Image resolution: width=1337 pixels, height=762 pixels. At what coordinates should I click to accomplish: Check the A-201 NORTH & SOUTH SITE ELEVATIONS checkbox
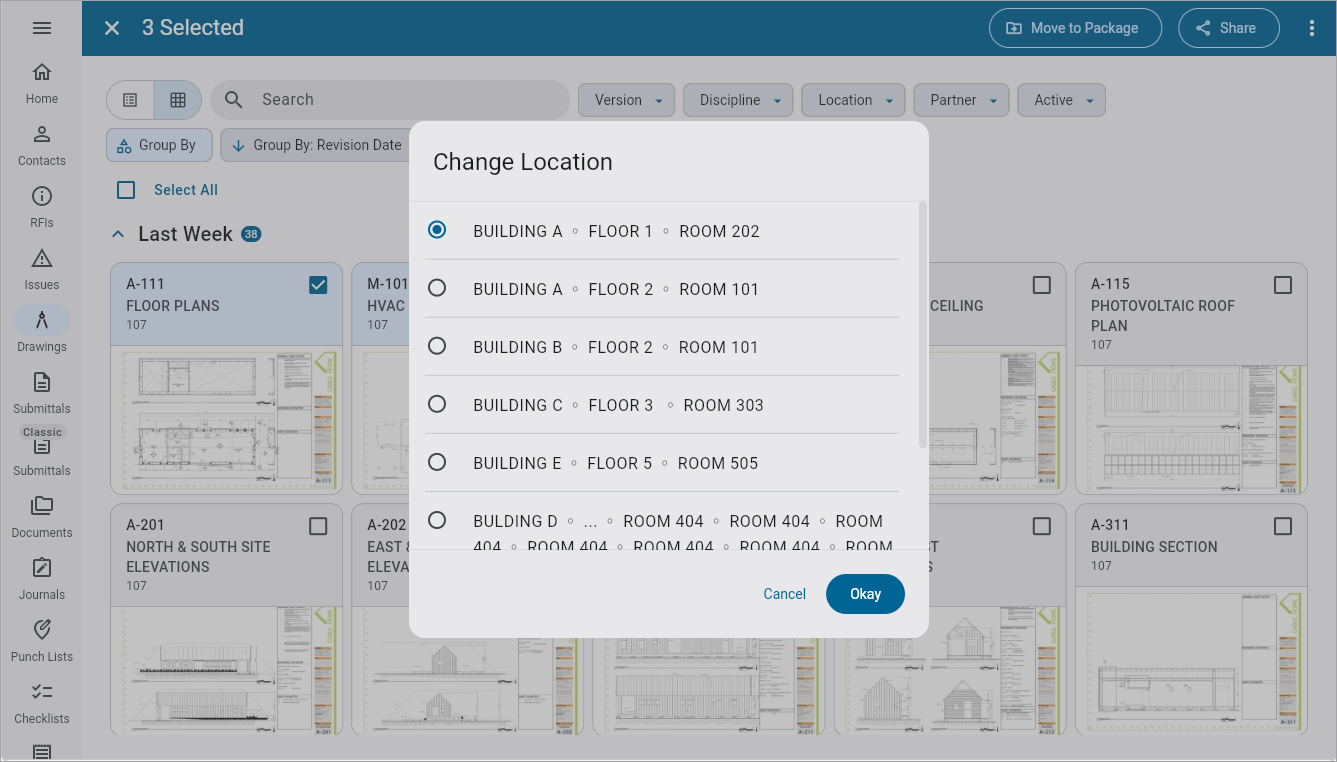point(318,526)
